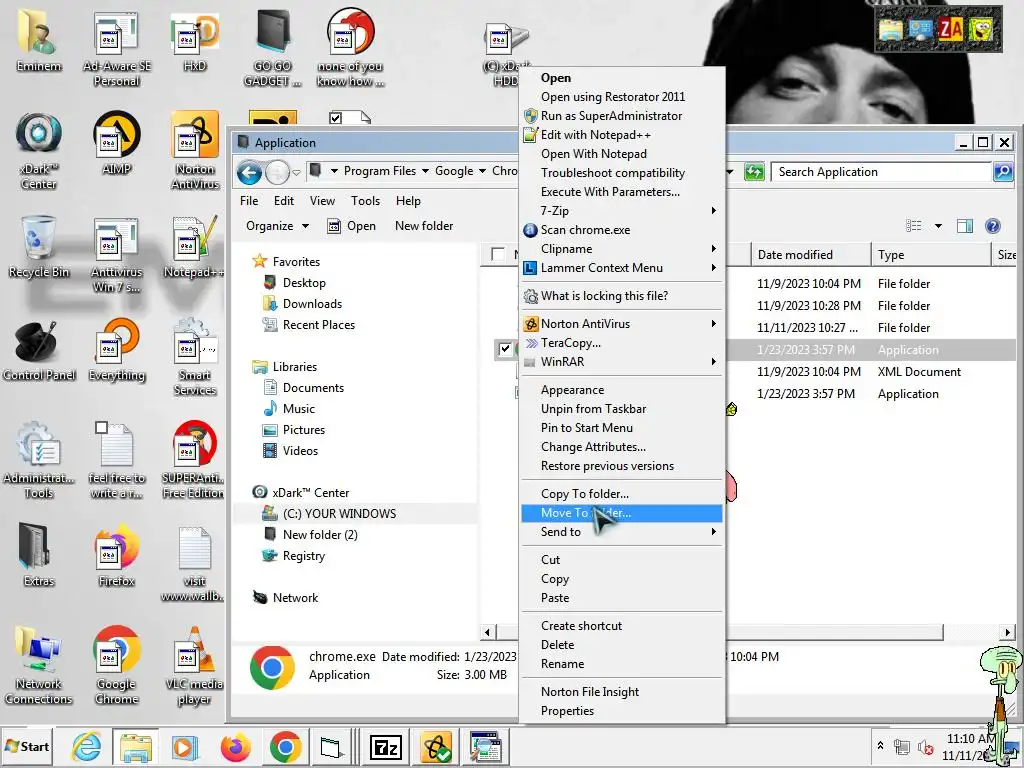Open Network Connections desktop icon
The height and width of the screenshot is (768, 1024).
[x=38, y=666]
